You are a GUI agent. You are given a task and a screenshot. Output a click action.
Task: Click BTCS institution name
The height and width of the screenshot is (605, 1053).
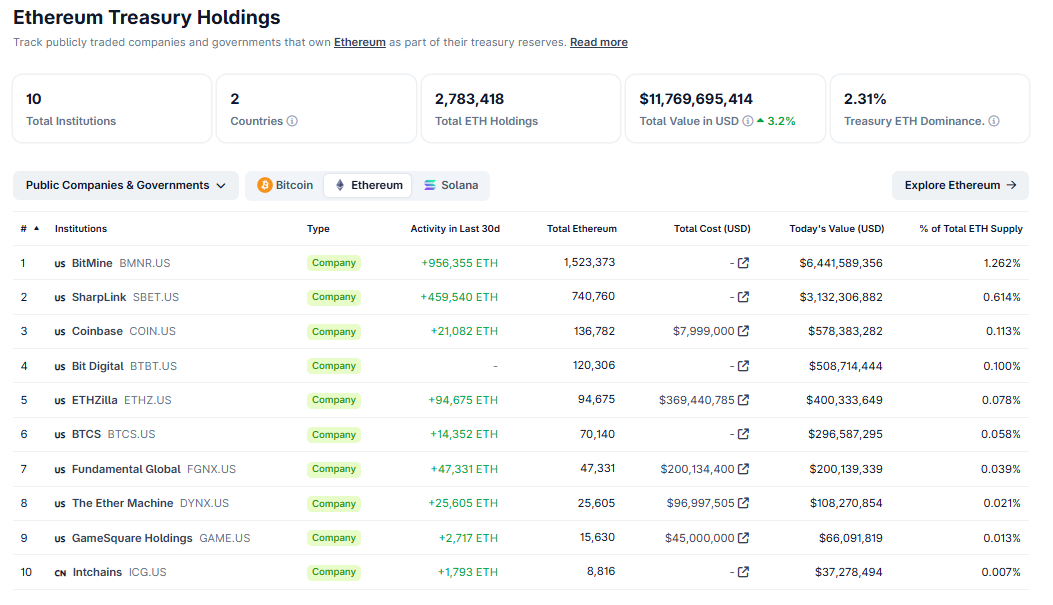tap(87, 435)
